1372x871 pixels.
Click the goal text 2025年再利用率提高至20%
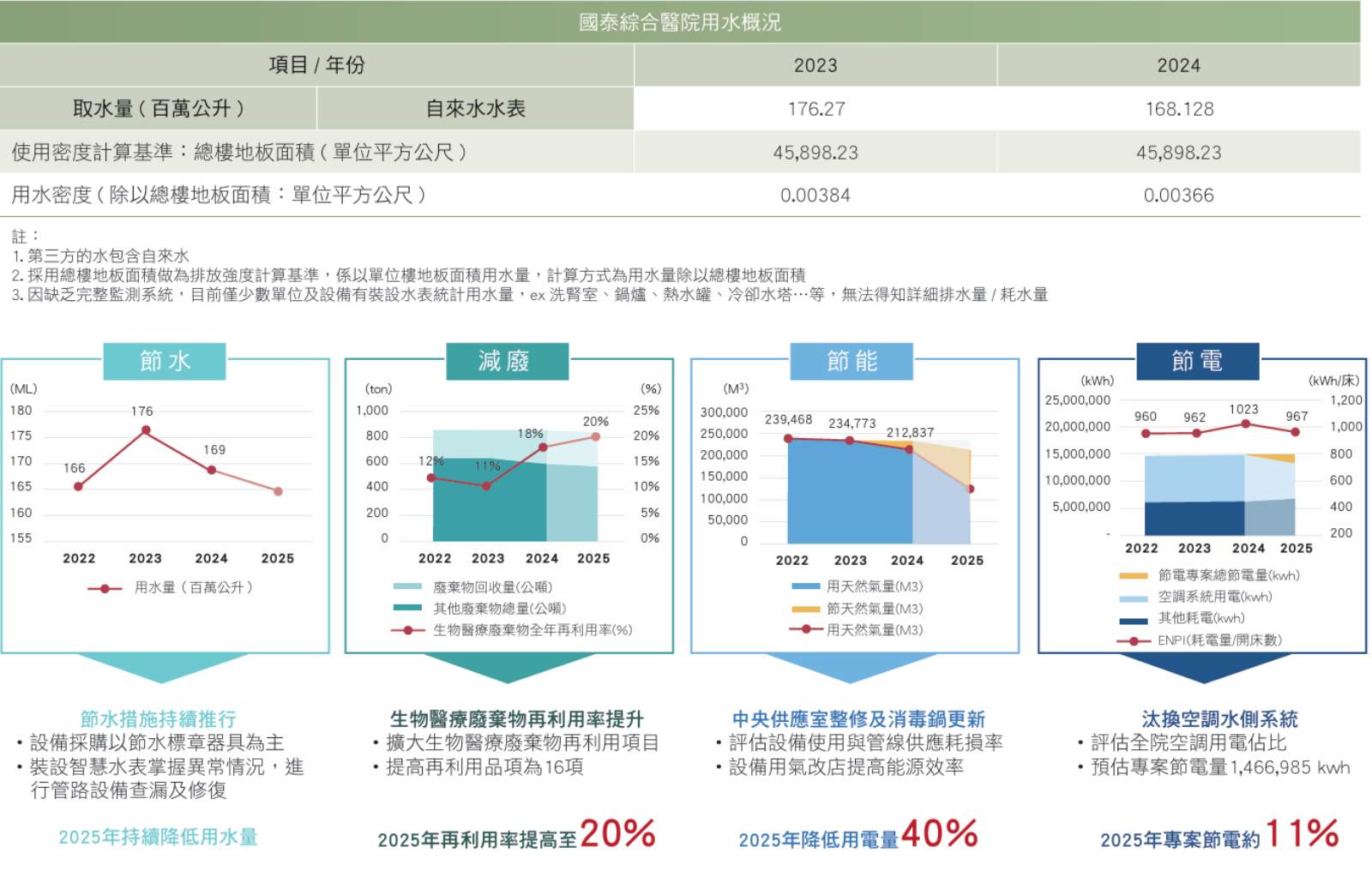point(517,834)
